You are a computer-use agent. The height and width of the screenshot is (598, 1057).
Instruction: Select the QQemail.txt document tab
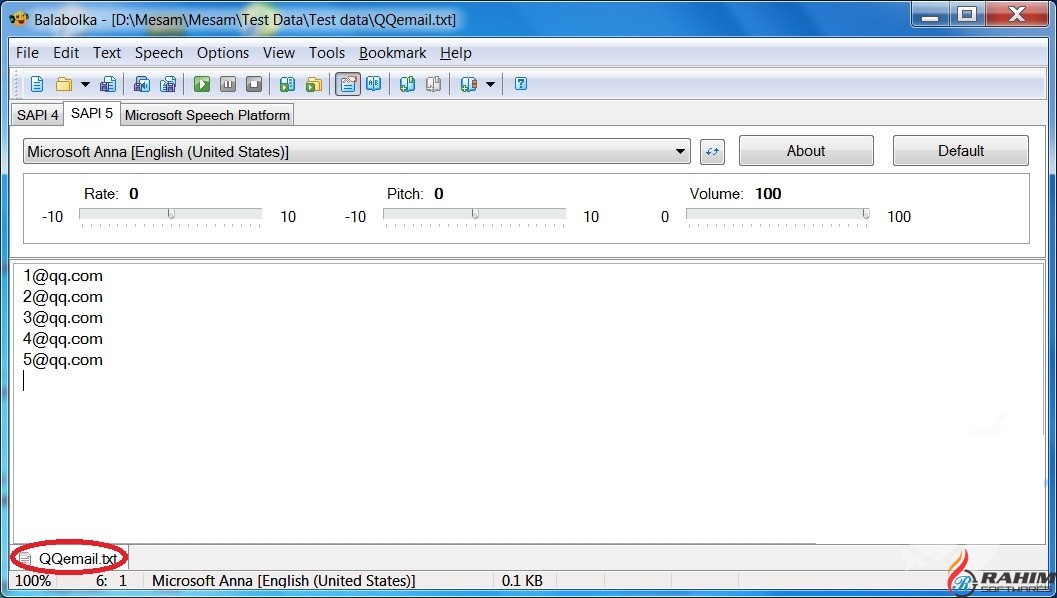[70, 558]
